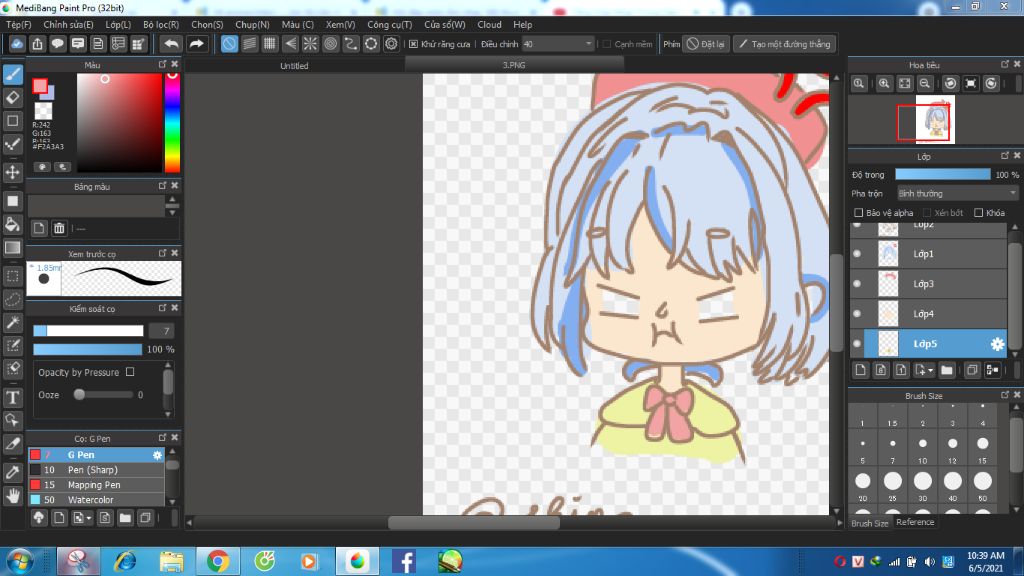
Task: Open the Cloud menu
Action: point(489,24)
